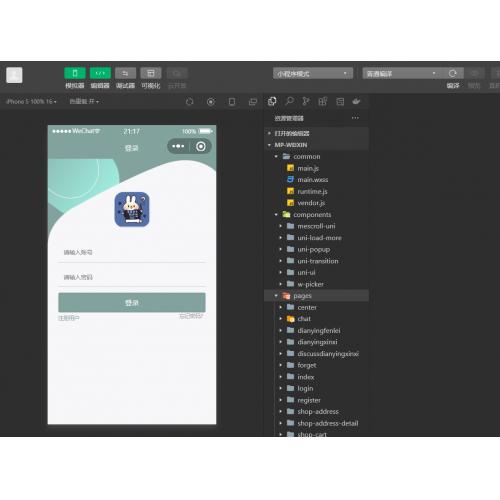Toggle the editor panel button
Image resolution: width=500 pixels, height=500 pixels.
100,73
